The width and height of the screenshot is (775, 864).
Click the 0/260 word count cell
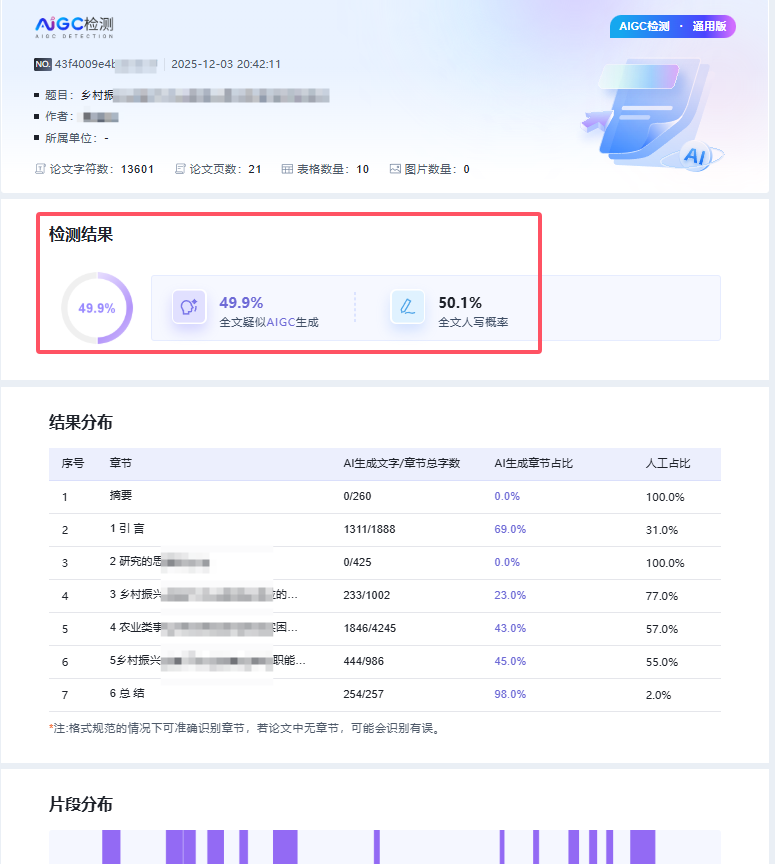[x=357, y=496]
